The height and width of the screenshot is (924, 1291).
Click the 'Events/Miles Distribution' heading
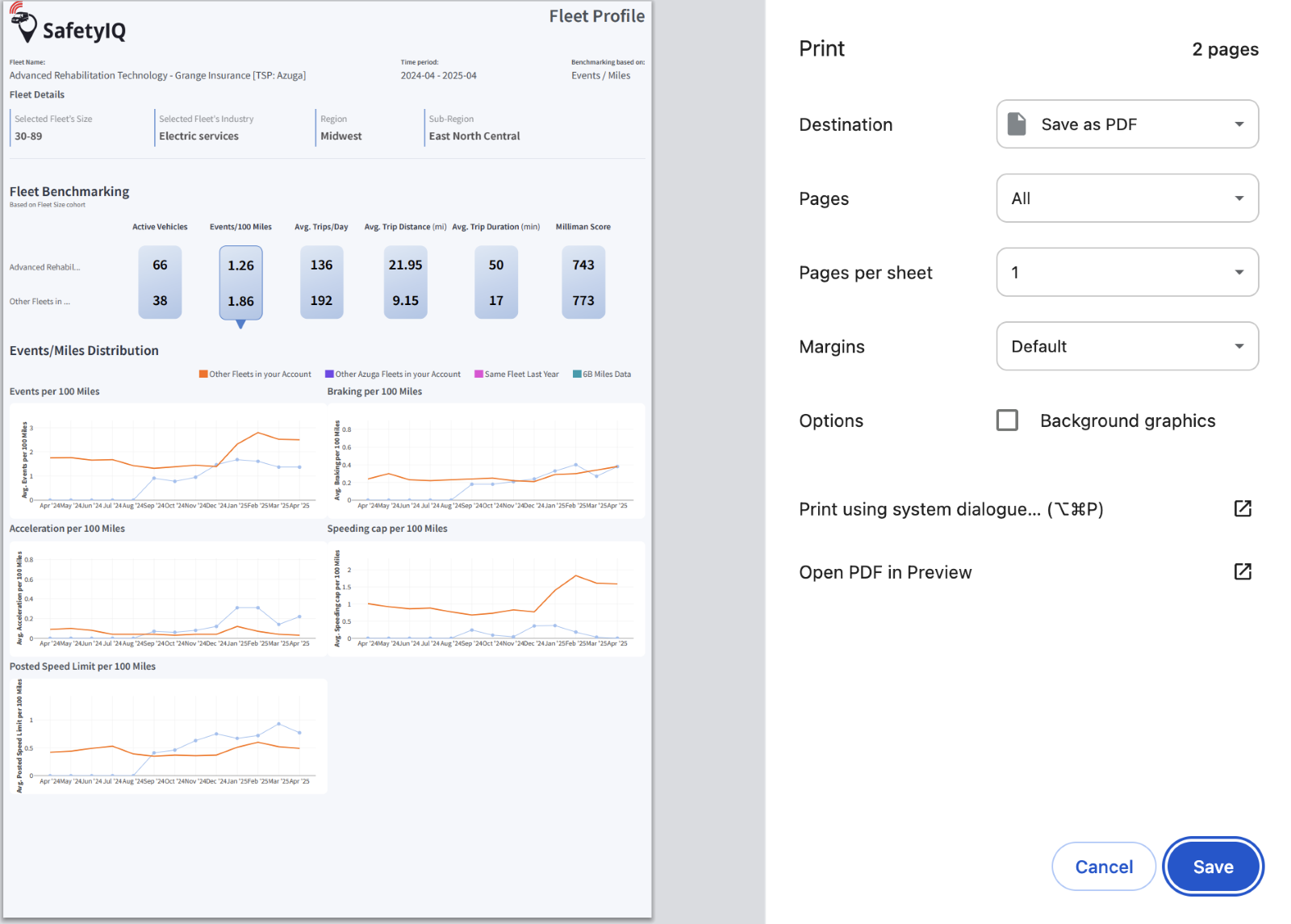[84, 350]
